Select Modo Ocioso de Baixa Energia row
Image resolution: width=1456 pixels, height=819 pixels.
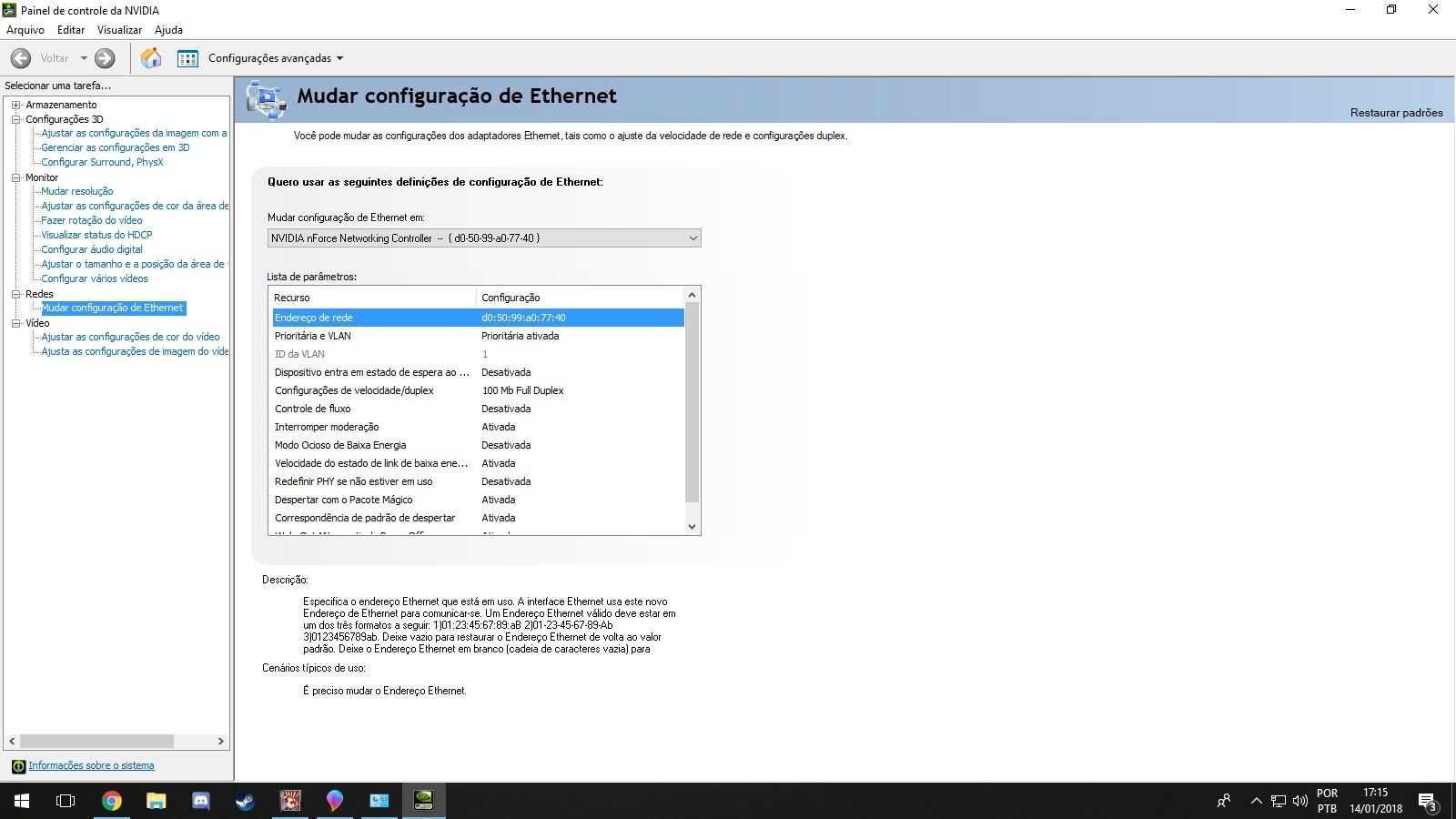[479, 445]
